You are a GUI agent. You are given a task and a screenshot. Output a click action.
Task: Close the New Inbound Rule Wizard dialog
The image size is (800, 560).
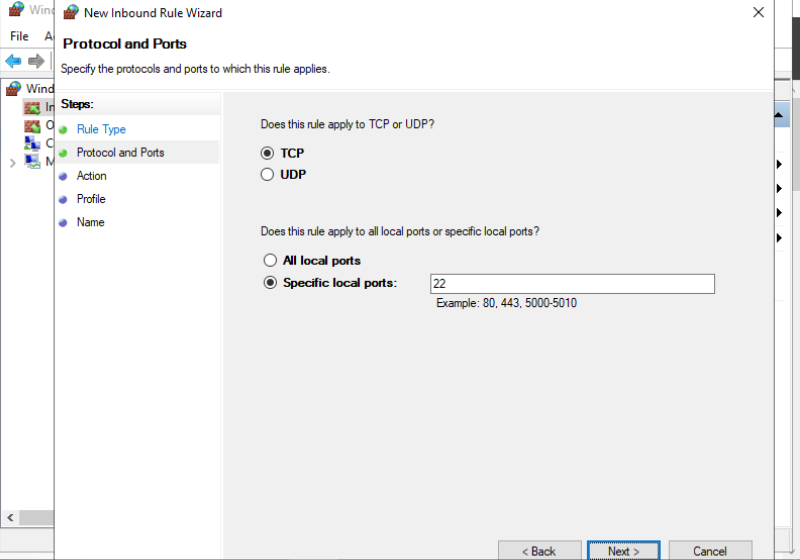758,12
